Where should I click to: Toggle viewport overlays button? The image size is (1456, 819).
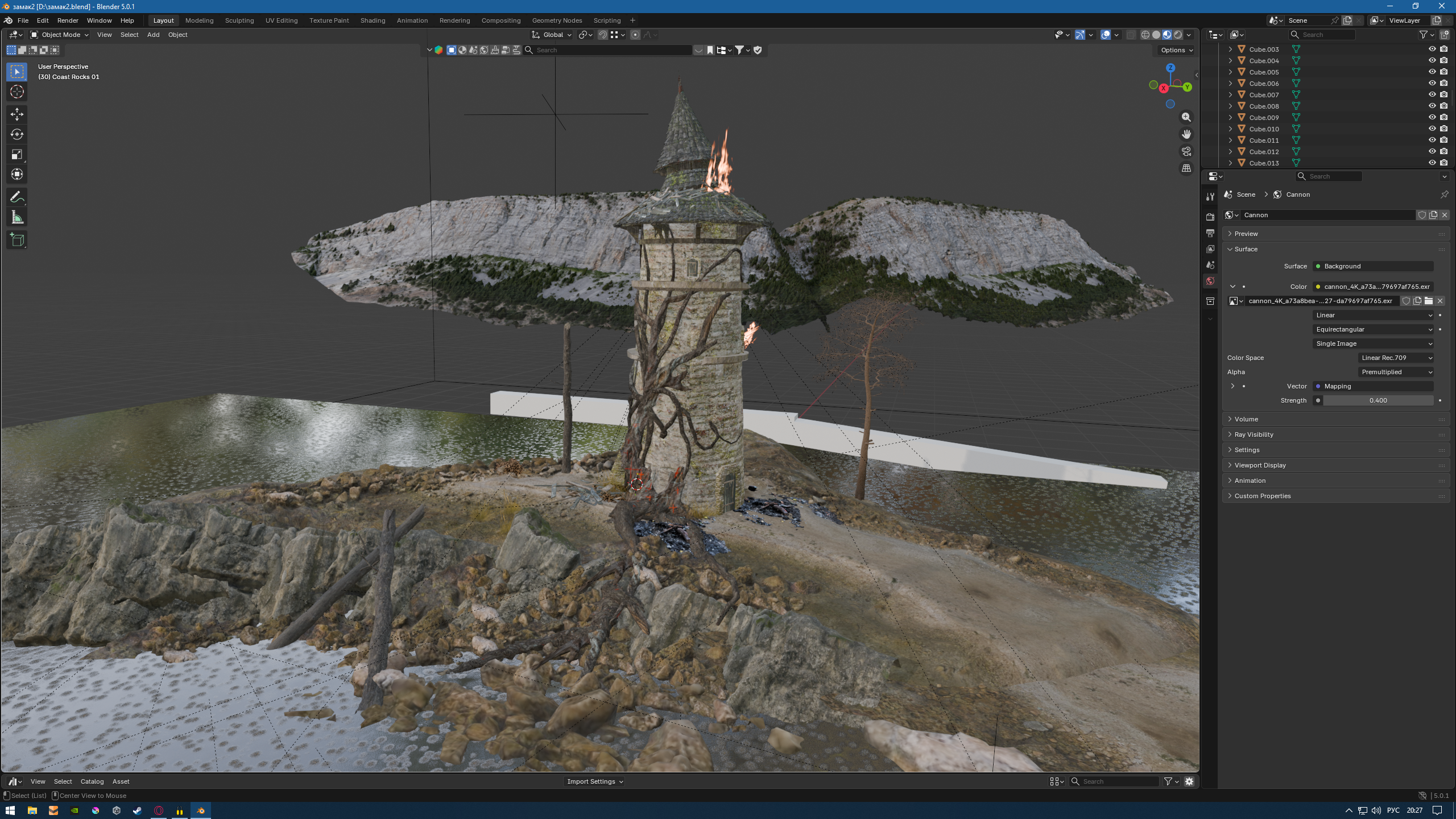[1106, 35]
